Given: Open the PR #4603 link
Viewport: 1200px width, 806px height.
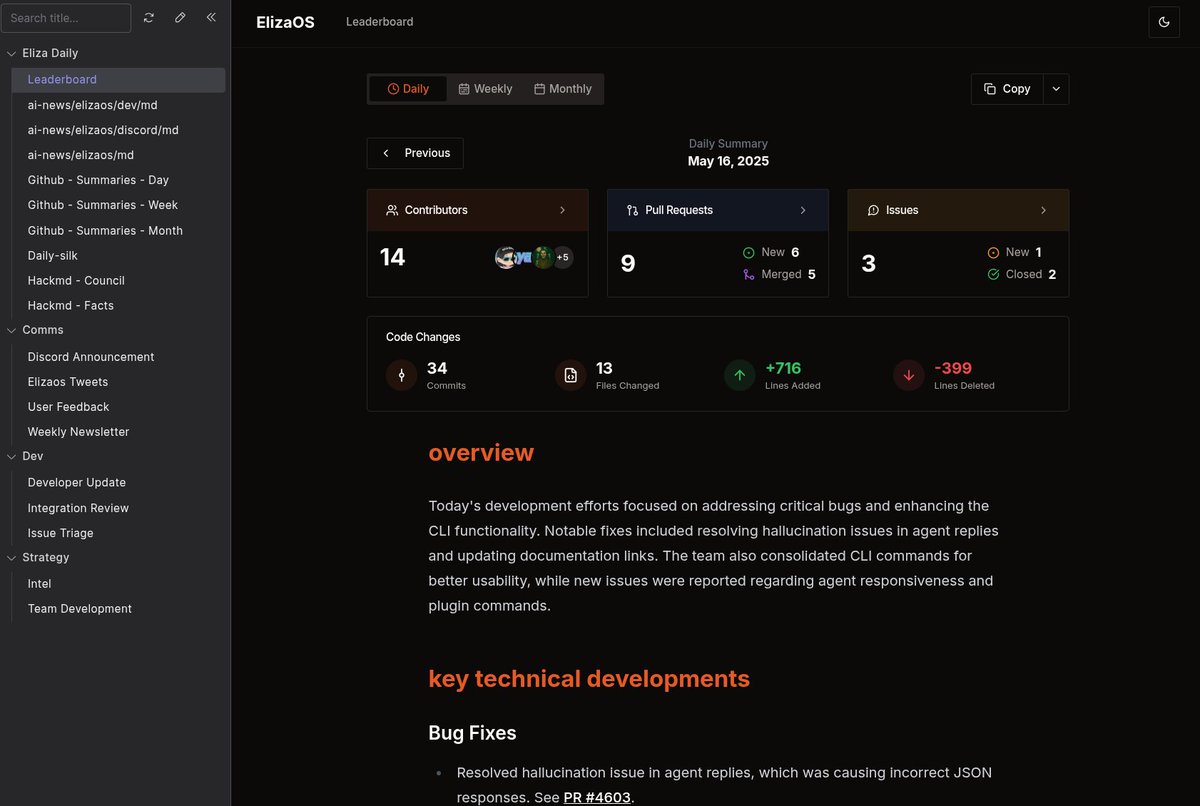Looking at the screenshot, I should [597, 797].
